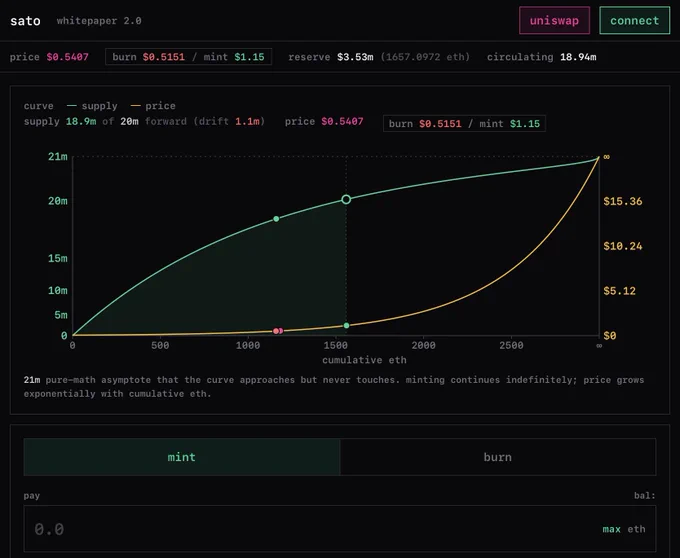680x558 pixels.
Task: Click the 21m pure-math asymptote description
Action: click(334, 387)
